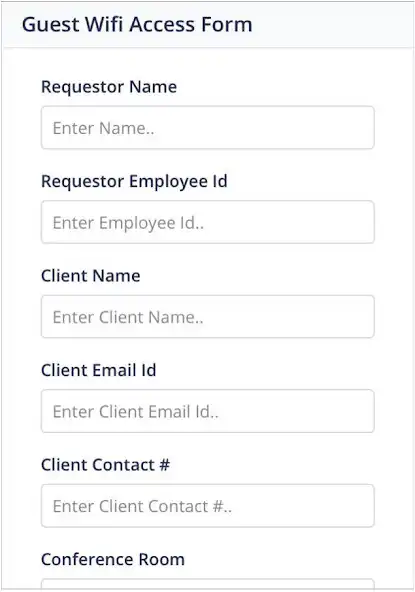Activate the Client Contact # input box
The image size is (415, 592).
click(208, 506)
